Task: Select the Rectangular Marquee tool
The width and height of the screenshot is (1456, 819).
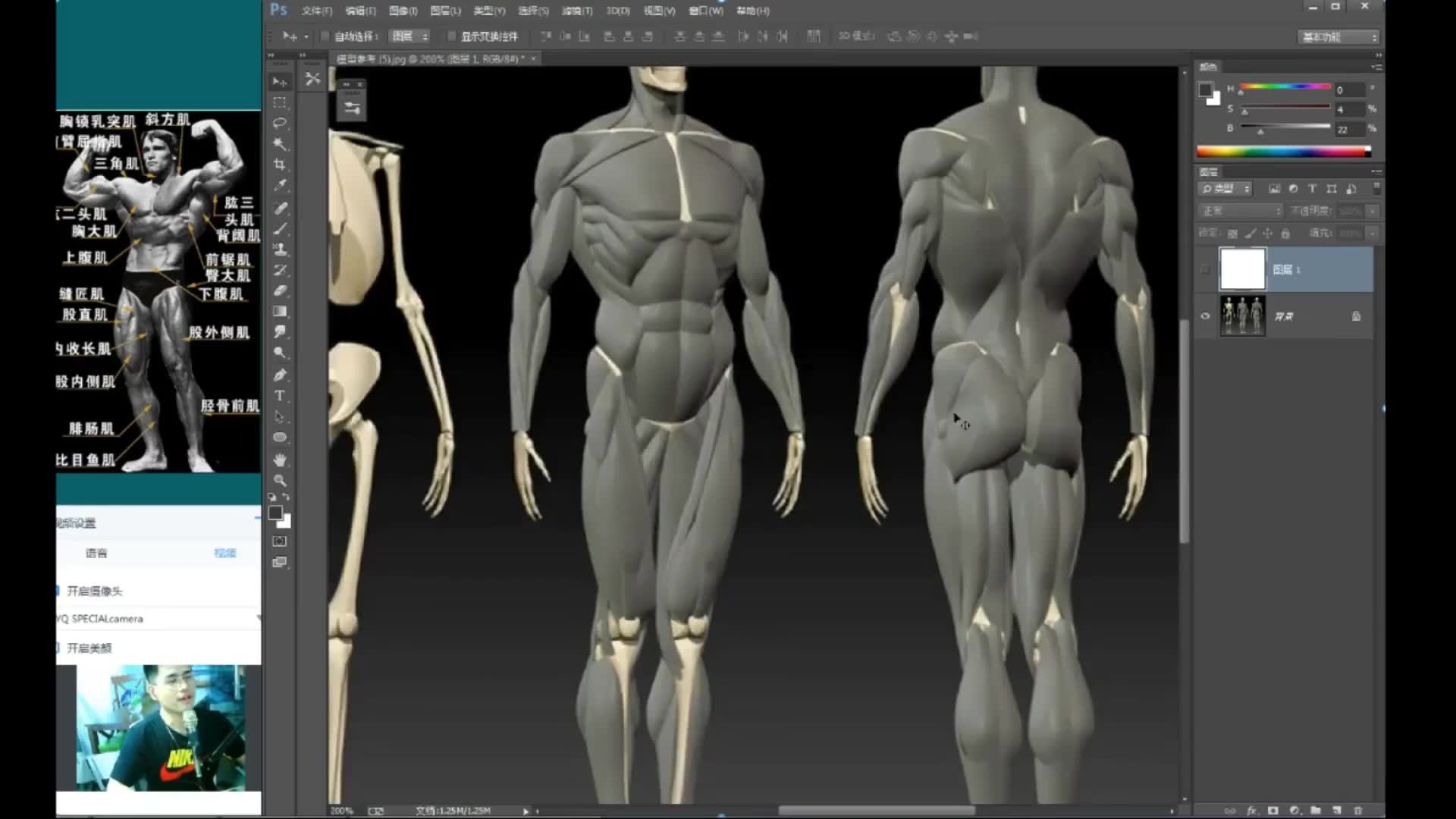Action: pos(280,102)
